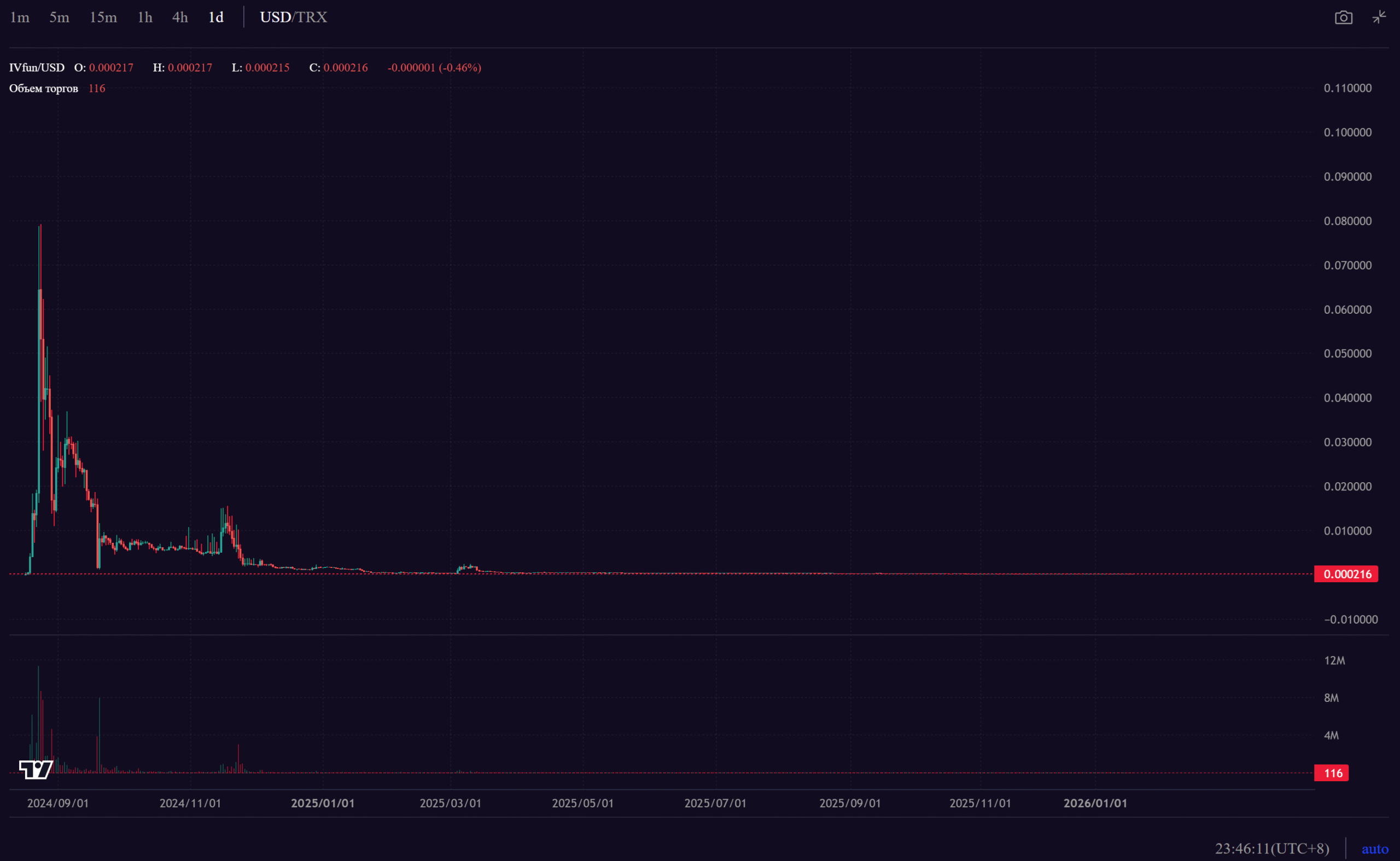The width and height of the screenshot is (1400, 861).
Task: Click the 4M volume axis label
Action: 1331,736
